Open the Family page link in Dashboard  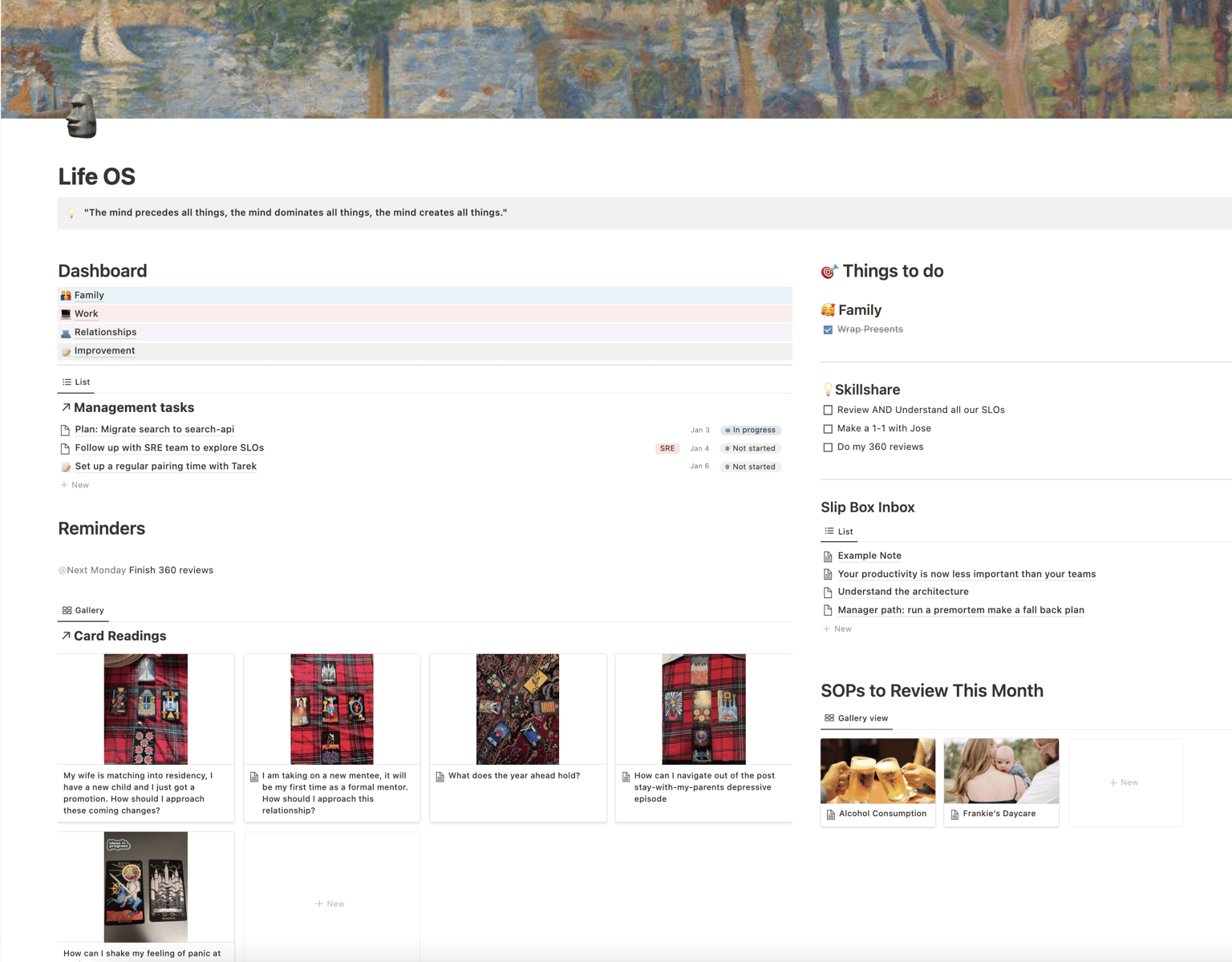tap(89, 296)
